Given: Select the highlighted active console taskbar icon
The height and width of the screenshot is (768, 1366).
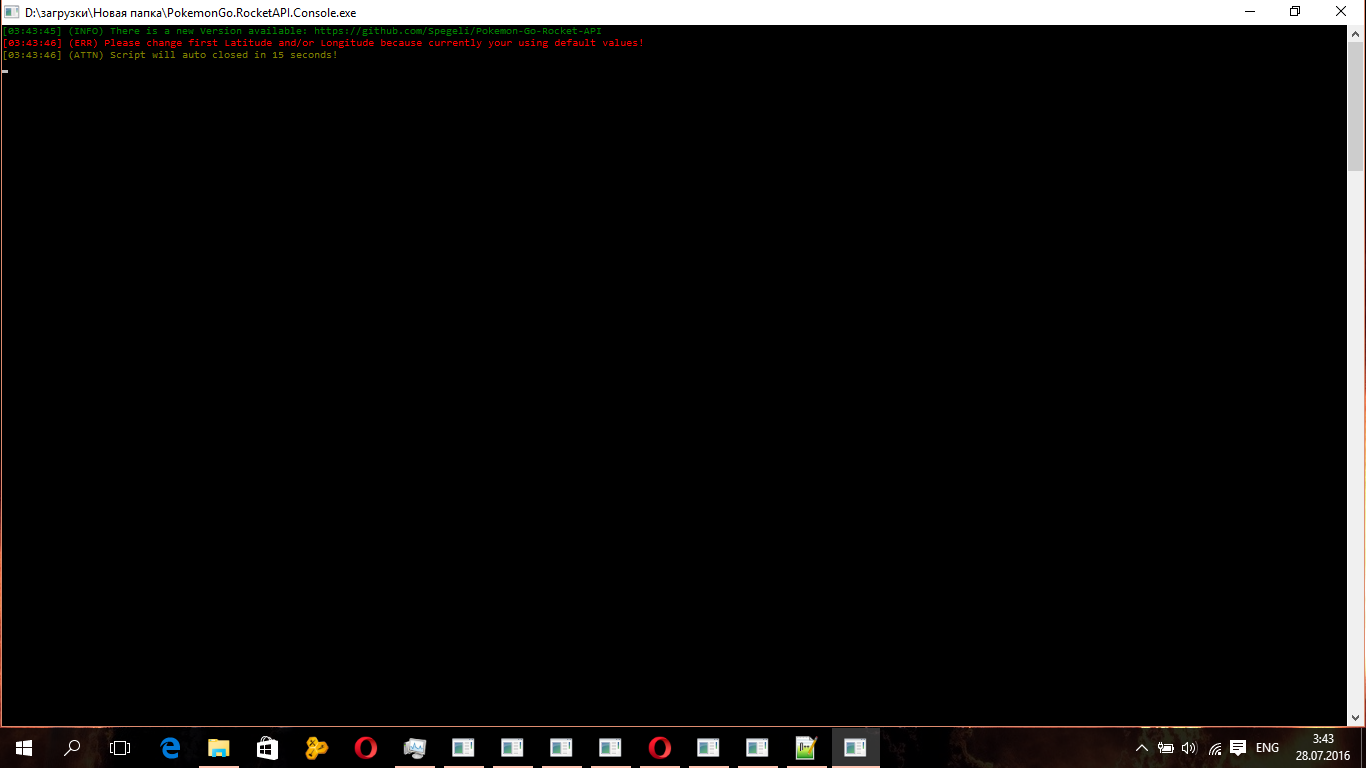Looking at the screenshot, I should 855,747.
